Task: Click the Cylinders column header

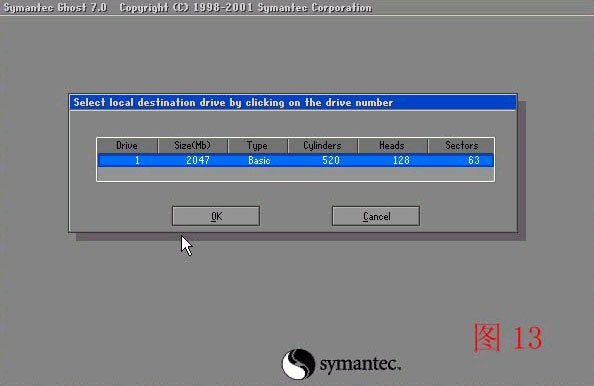Action: tap(323, 145)
